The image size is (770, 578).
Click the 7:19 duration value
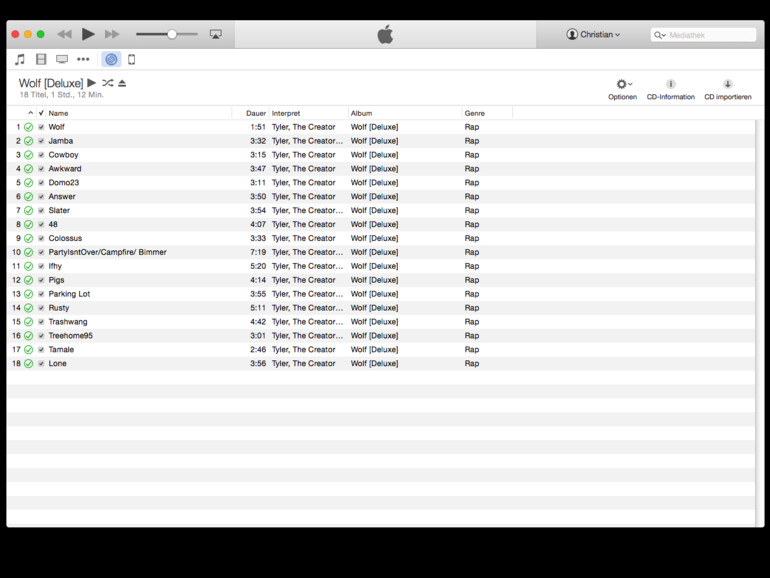click(x=258, y=252)
